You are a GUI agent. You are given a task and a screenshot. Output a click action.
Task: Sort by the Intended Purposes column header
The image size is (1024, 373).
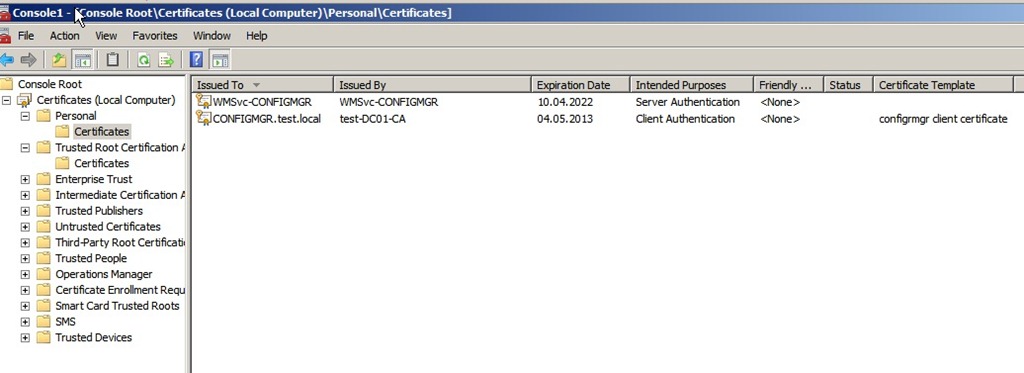click(692, 85)
